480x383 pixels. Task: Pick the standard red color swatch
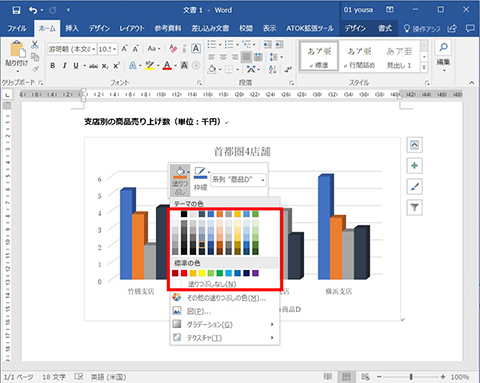click(x=184, y=273)
